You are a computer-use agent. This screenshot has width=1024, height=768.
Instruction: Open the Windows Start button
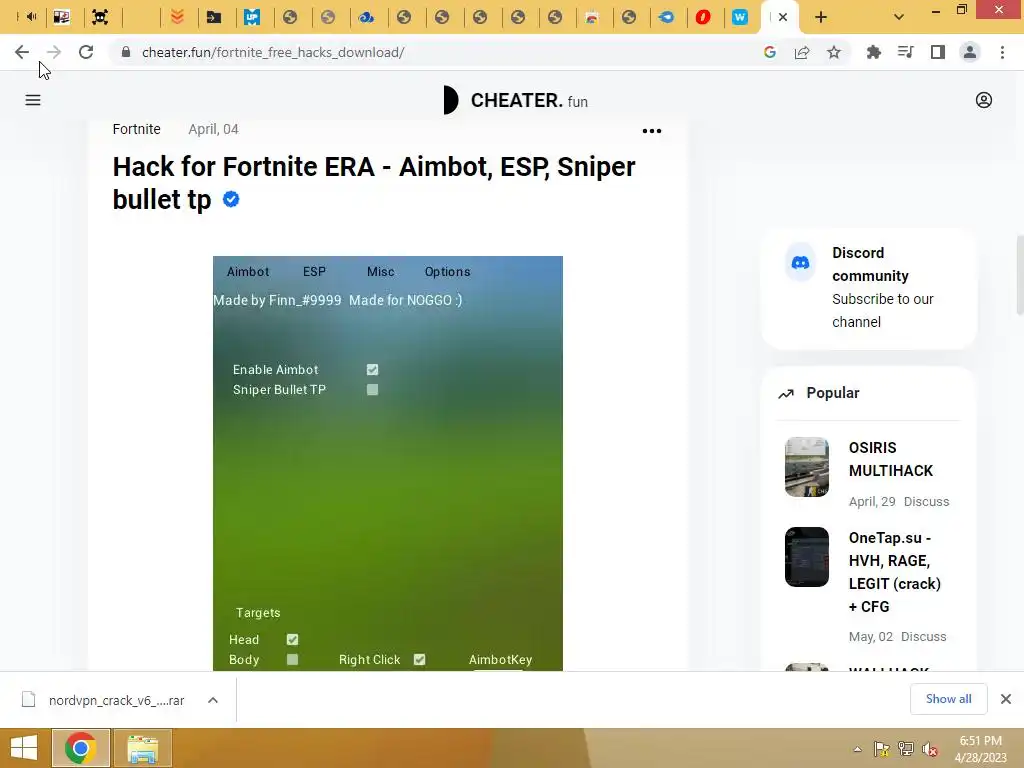pyautogui.click(x=24, y=748)
